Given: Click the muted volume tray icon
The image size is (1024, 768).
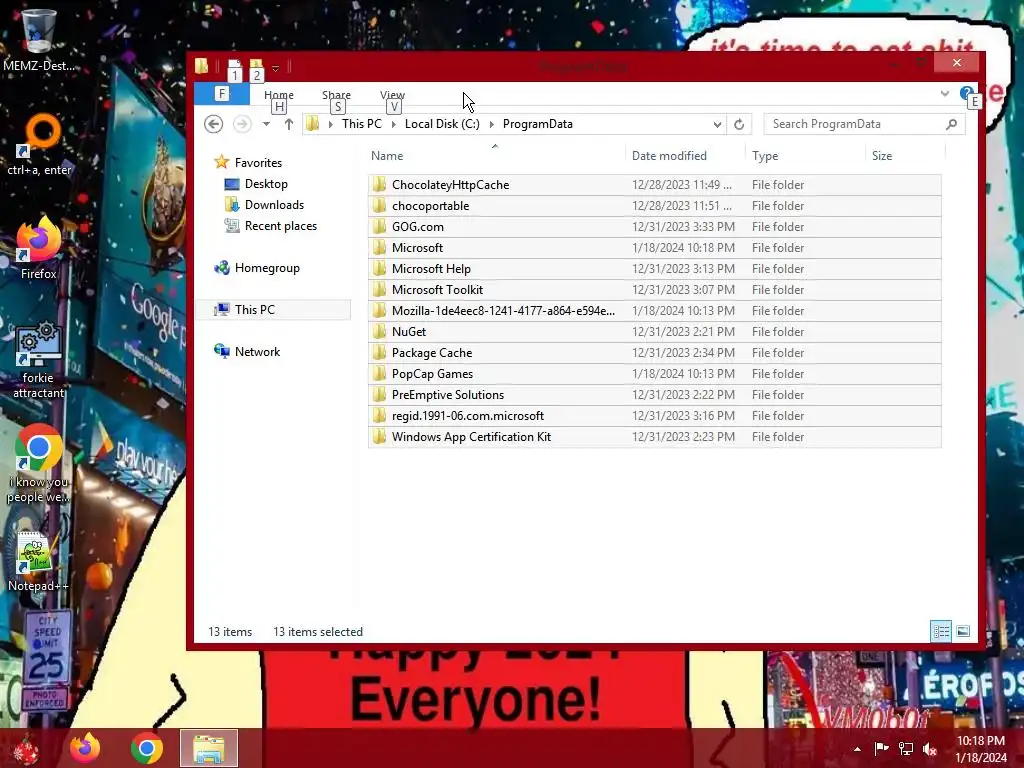Looking at the screenshot, I should (x=930, y=749).
